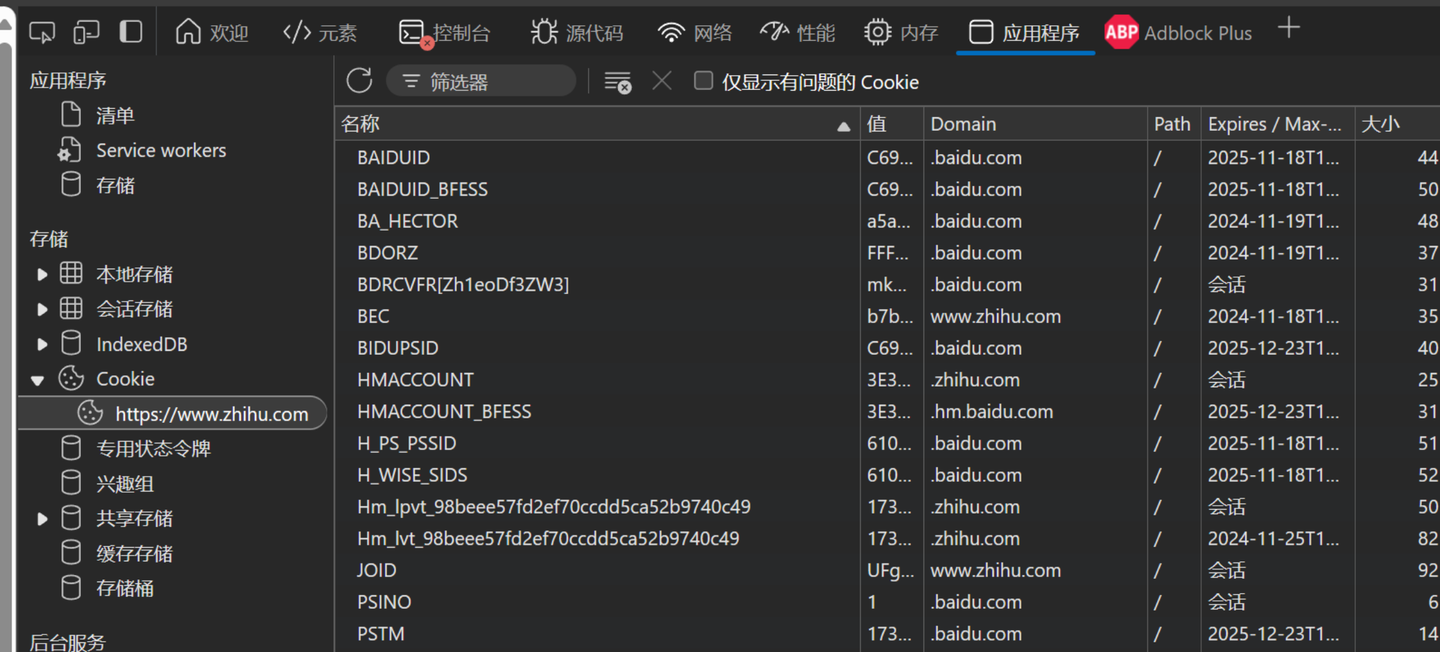Select the JOID cookie row
Image resolution: width=1440 pixels, height=652 pixels.
(887, 570)
